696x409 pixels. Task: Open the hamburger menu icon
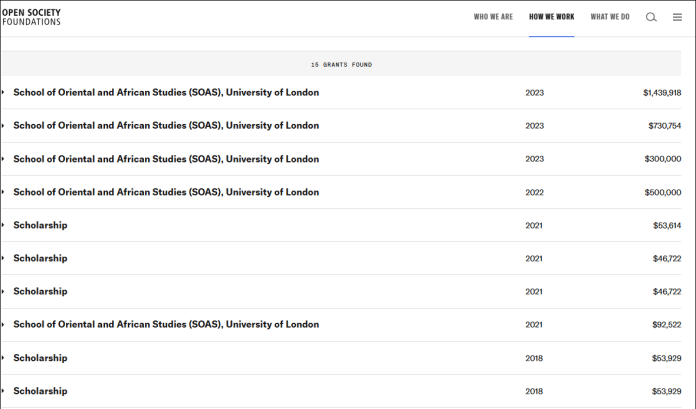[677, 17]
